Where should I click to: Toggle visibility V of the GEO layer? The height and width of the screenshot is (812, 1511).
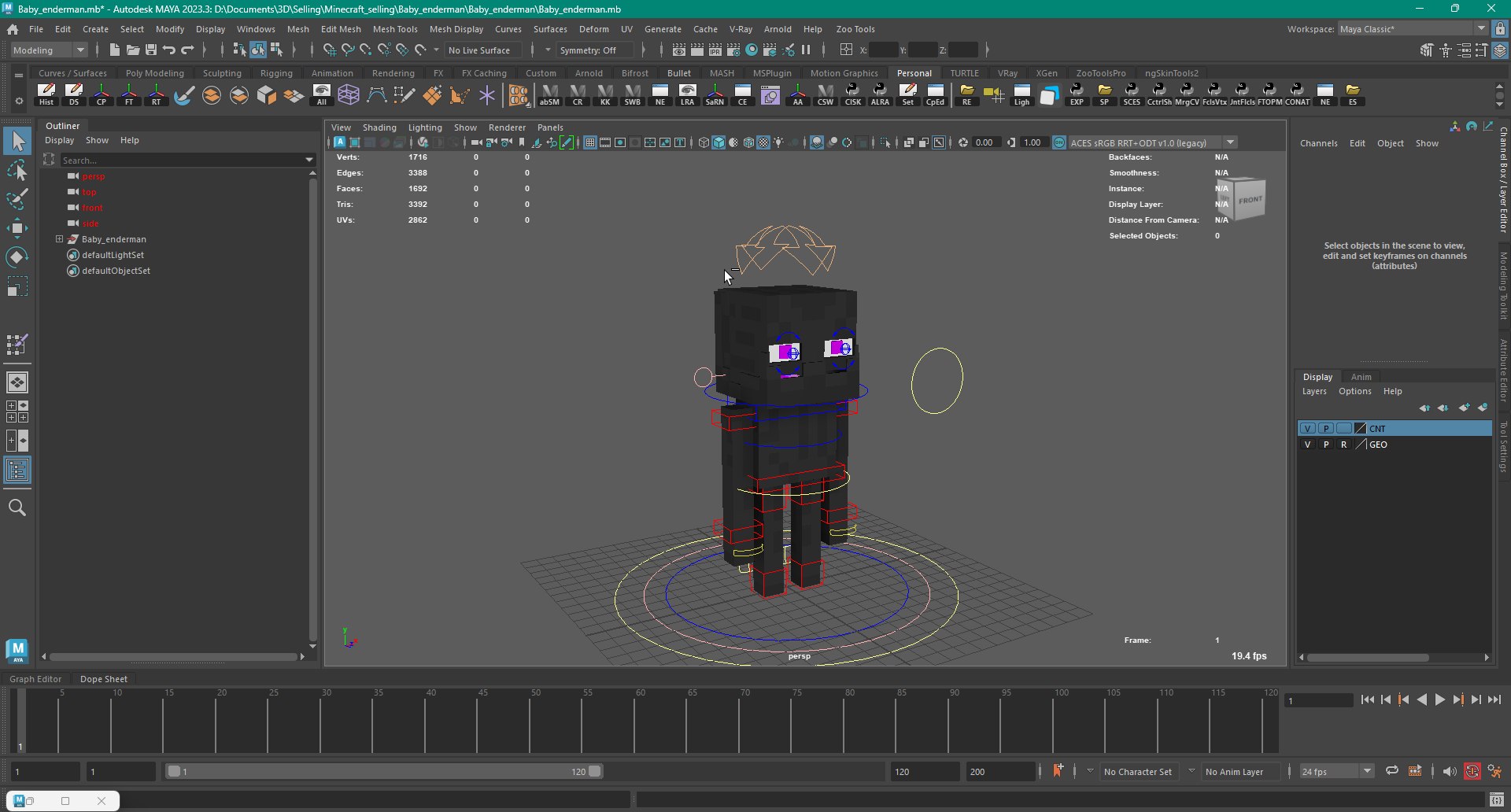tap(1308, 445)
